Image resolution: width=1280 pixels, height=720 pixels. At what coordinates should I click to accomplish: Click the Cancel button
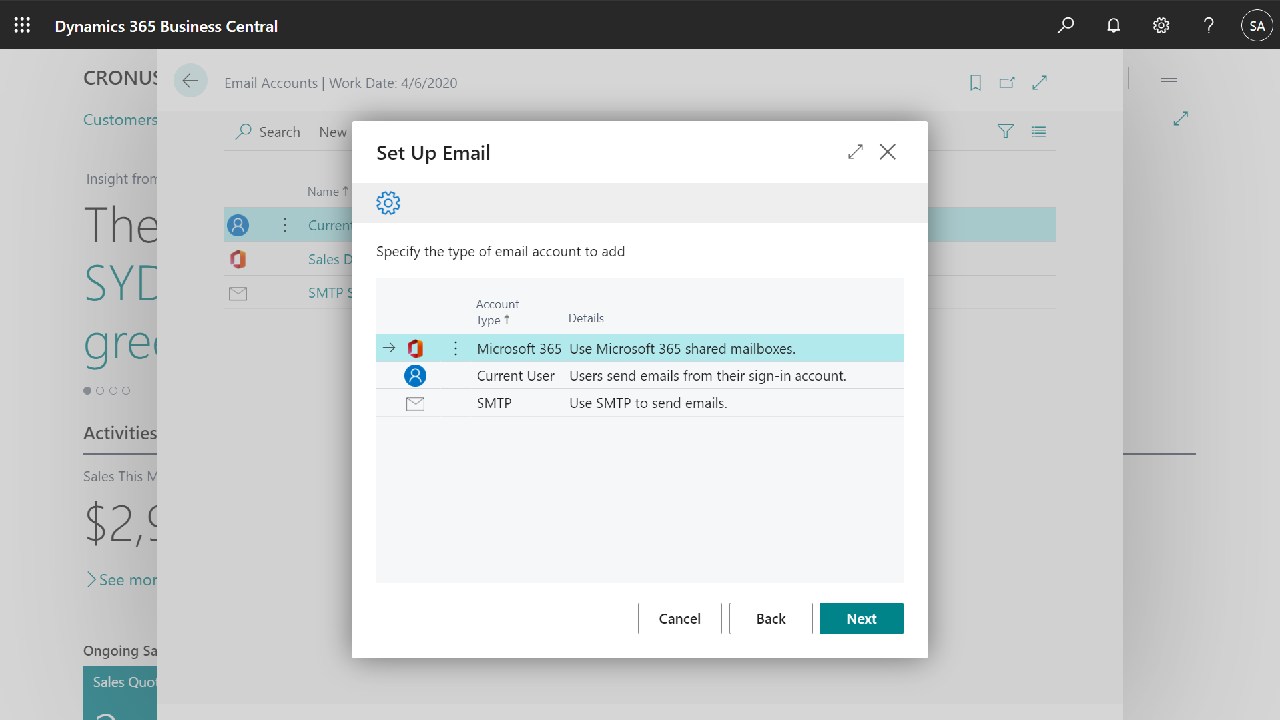(x=680, y=619)
